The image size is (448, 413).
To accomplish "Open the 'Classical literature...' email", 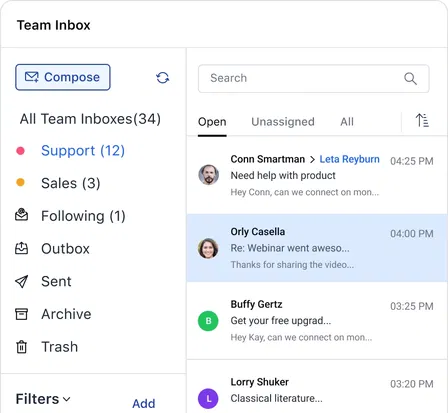I will pyautogui.click(x=276, y=398).
